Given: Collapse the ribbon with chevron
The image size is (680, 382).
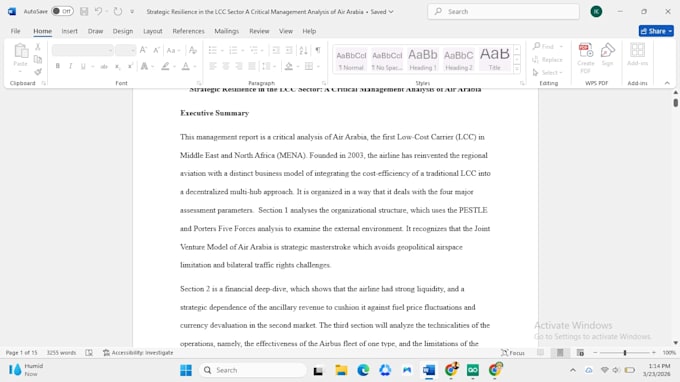Looking at the screenshot, I should point(667,83).
